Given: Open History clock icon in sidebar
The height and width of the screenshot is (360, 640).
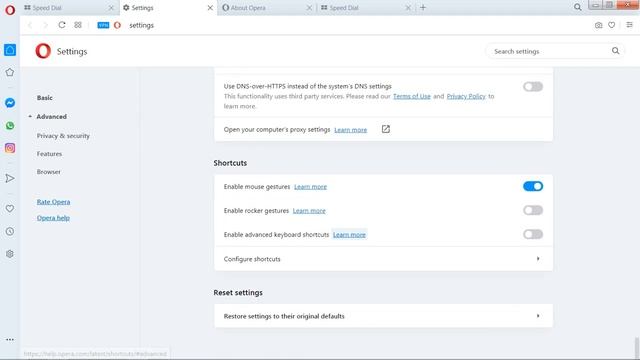Looking at the screenshot, I should coord(10,231).
